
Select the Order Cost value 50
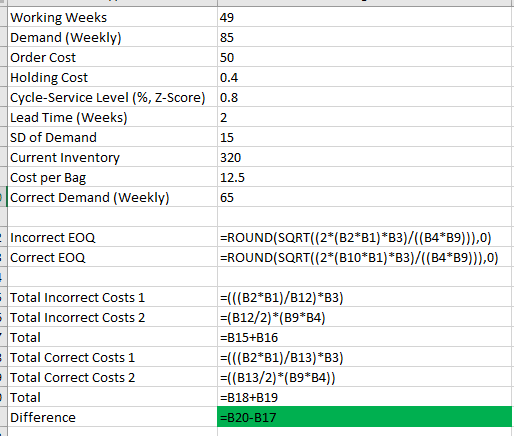(x=365, y=57)
